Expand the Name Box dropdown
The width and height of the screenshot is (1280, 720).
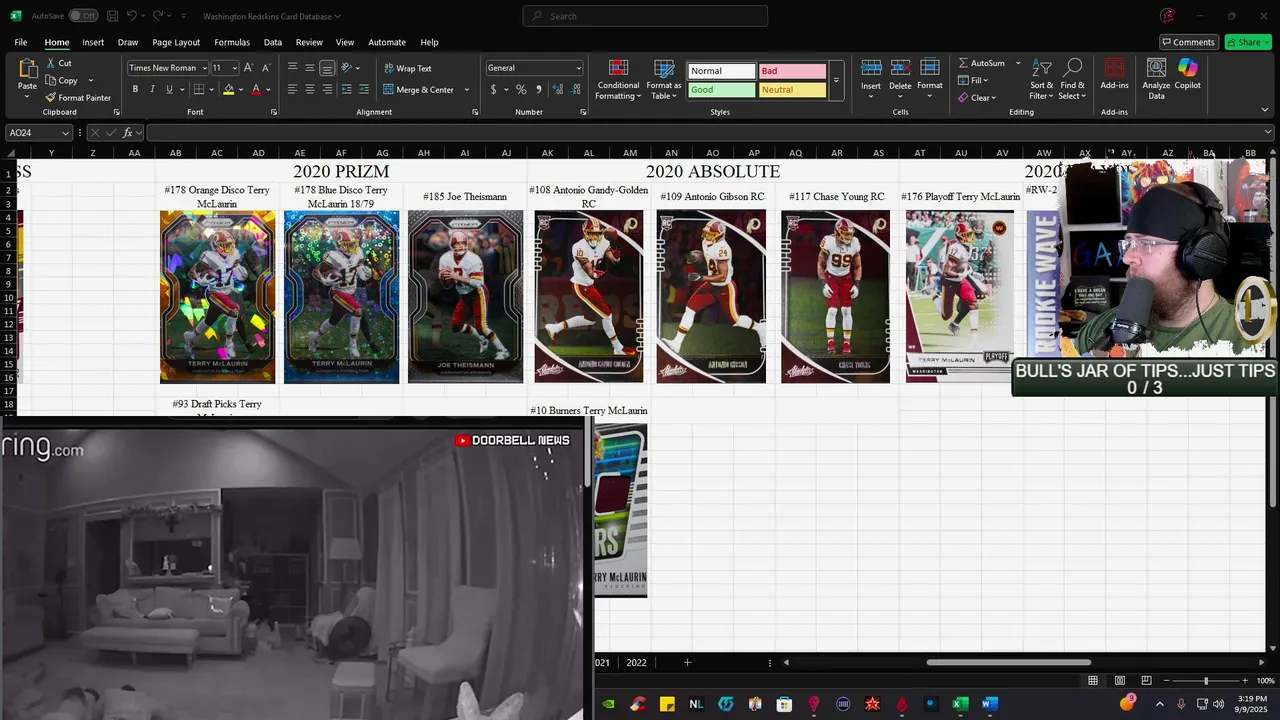[66, 133]
